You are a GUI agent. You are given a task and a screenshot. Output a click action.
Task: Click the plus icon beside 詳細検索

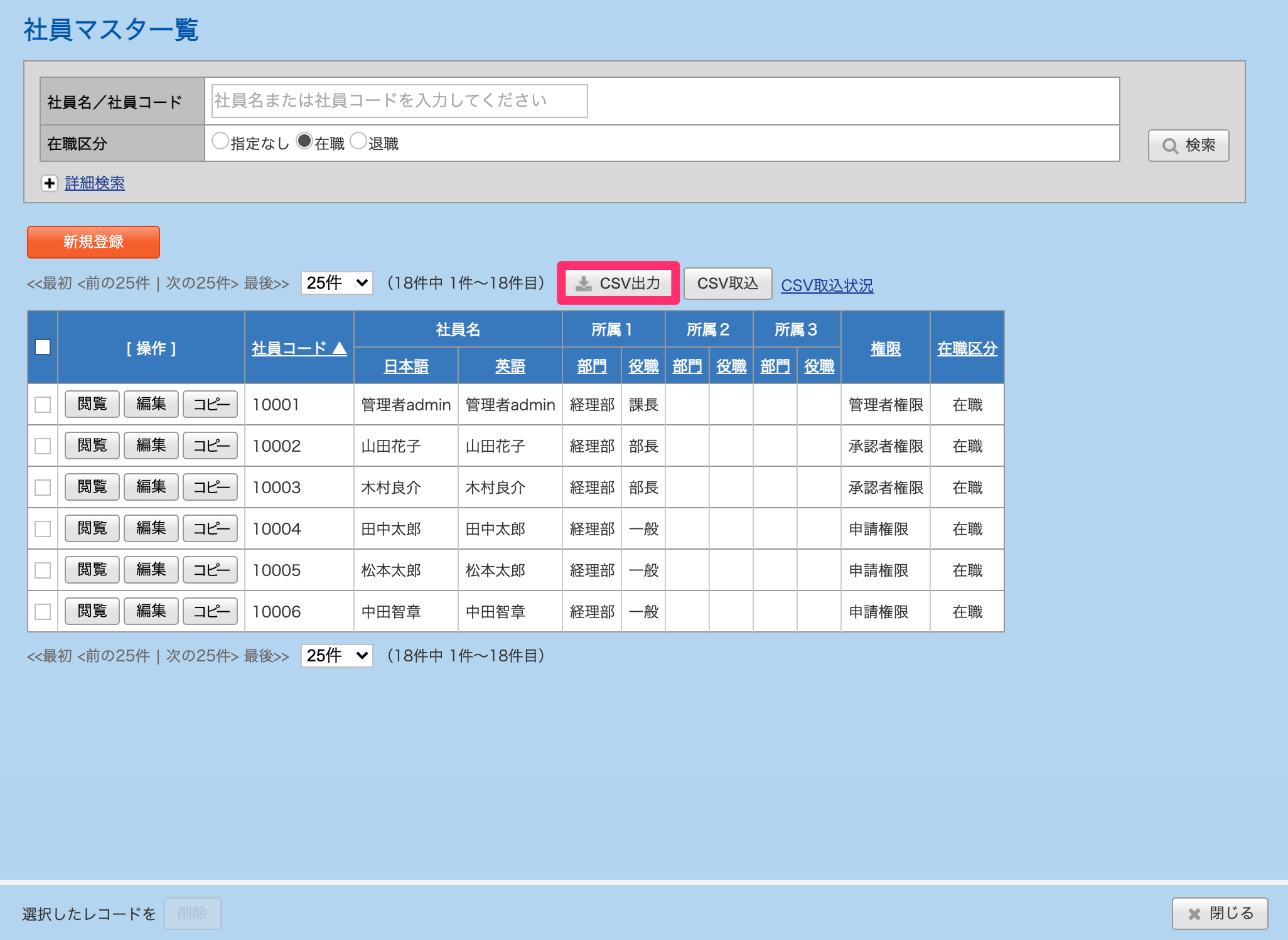coord(50,183)
